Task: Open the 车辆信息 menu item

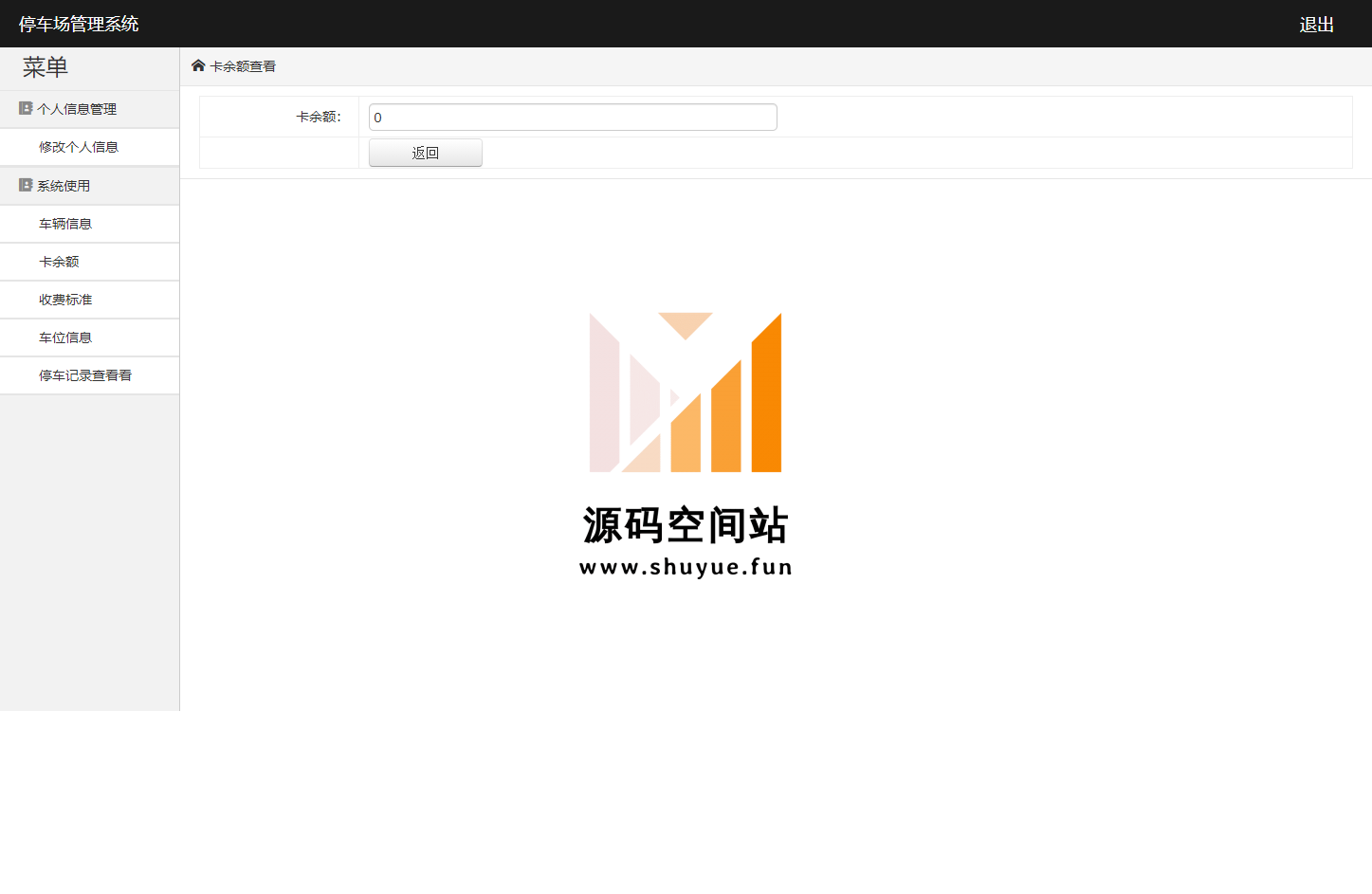Action: (x=89, y=224)
